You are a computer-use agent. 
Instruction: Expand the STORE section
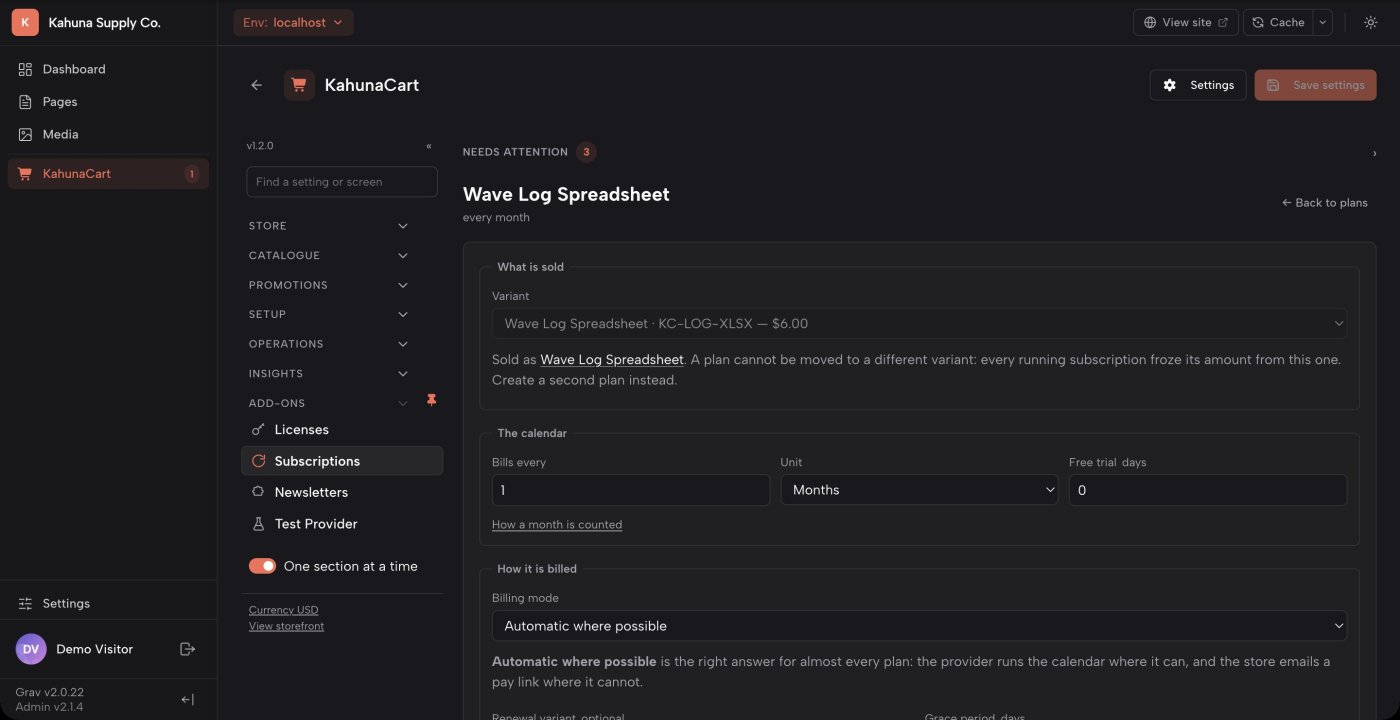coord(329,226)
